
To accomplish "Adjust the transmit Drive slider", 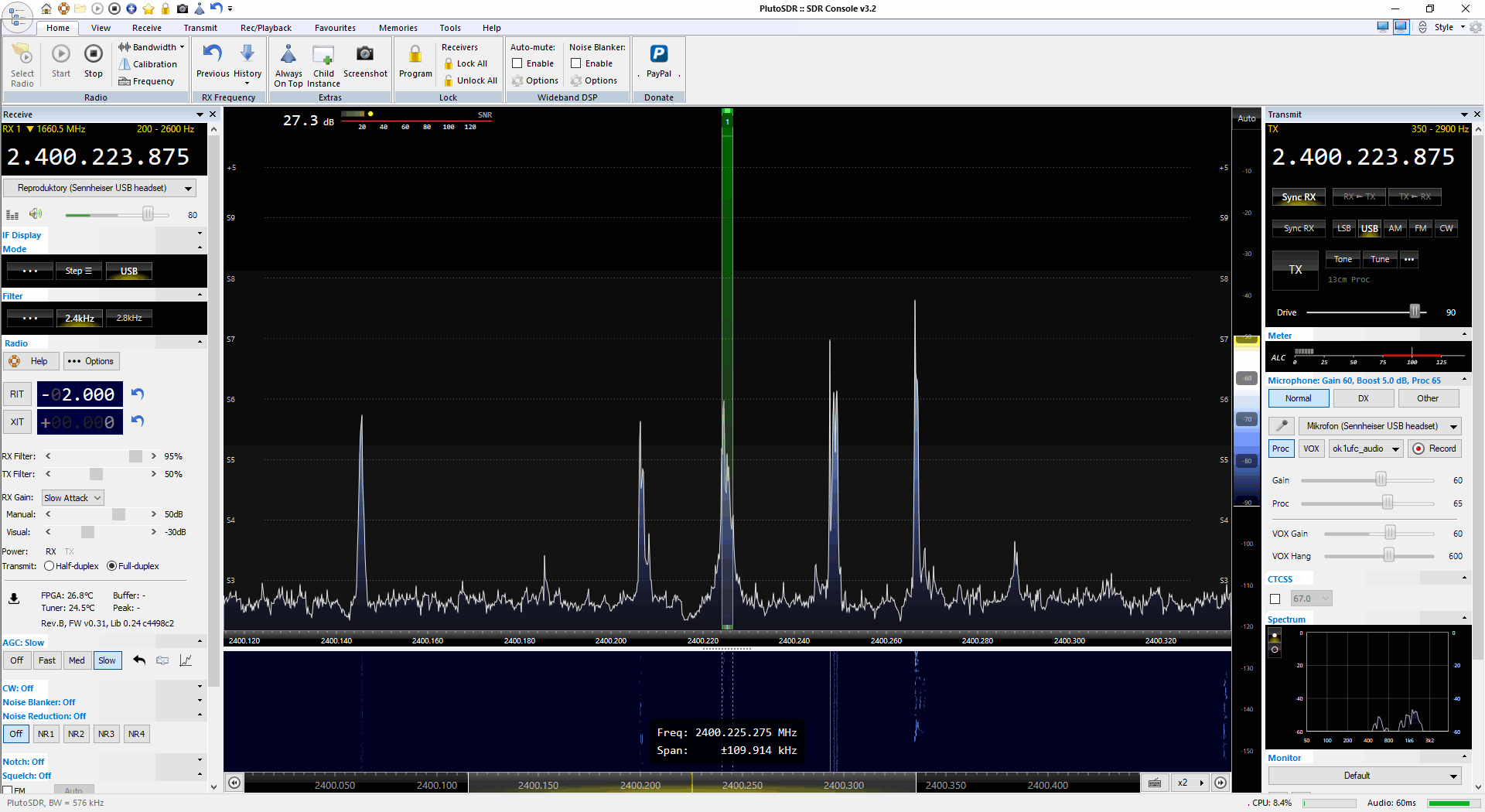I will click(1414, 312).
